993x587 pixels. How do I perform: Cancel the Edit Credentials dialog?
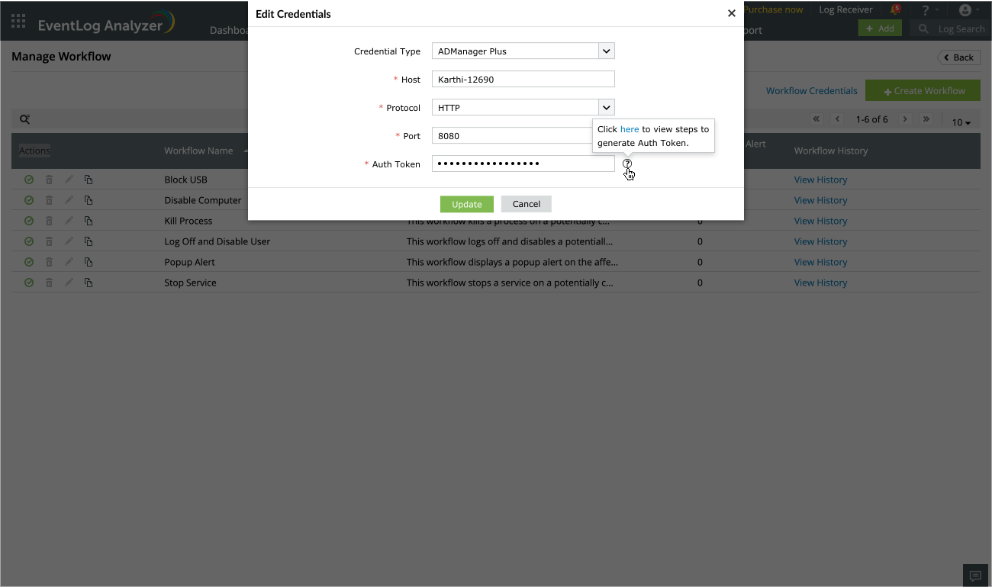(526, 204)
